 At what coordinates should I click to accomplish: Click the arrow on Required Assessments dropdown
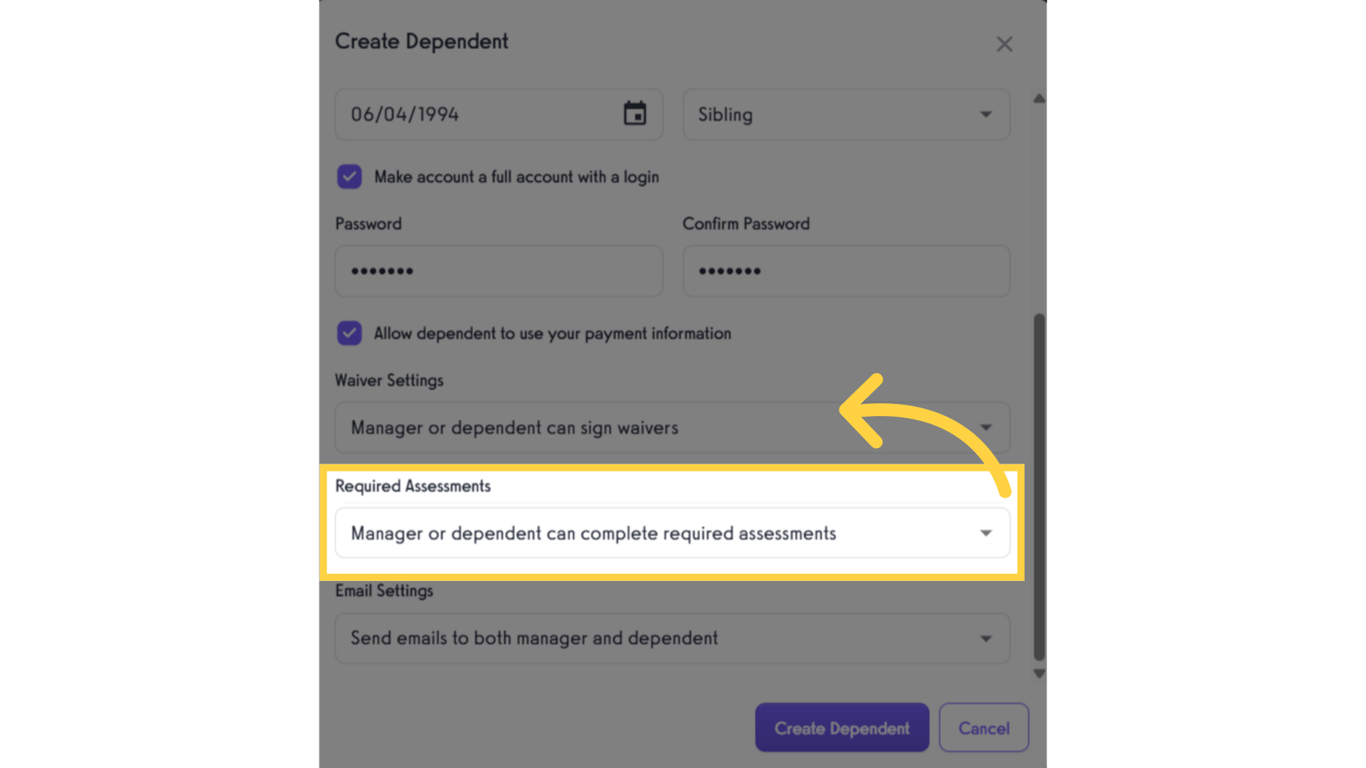click(985, 533)
